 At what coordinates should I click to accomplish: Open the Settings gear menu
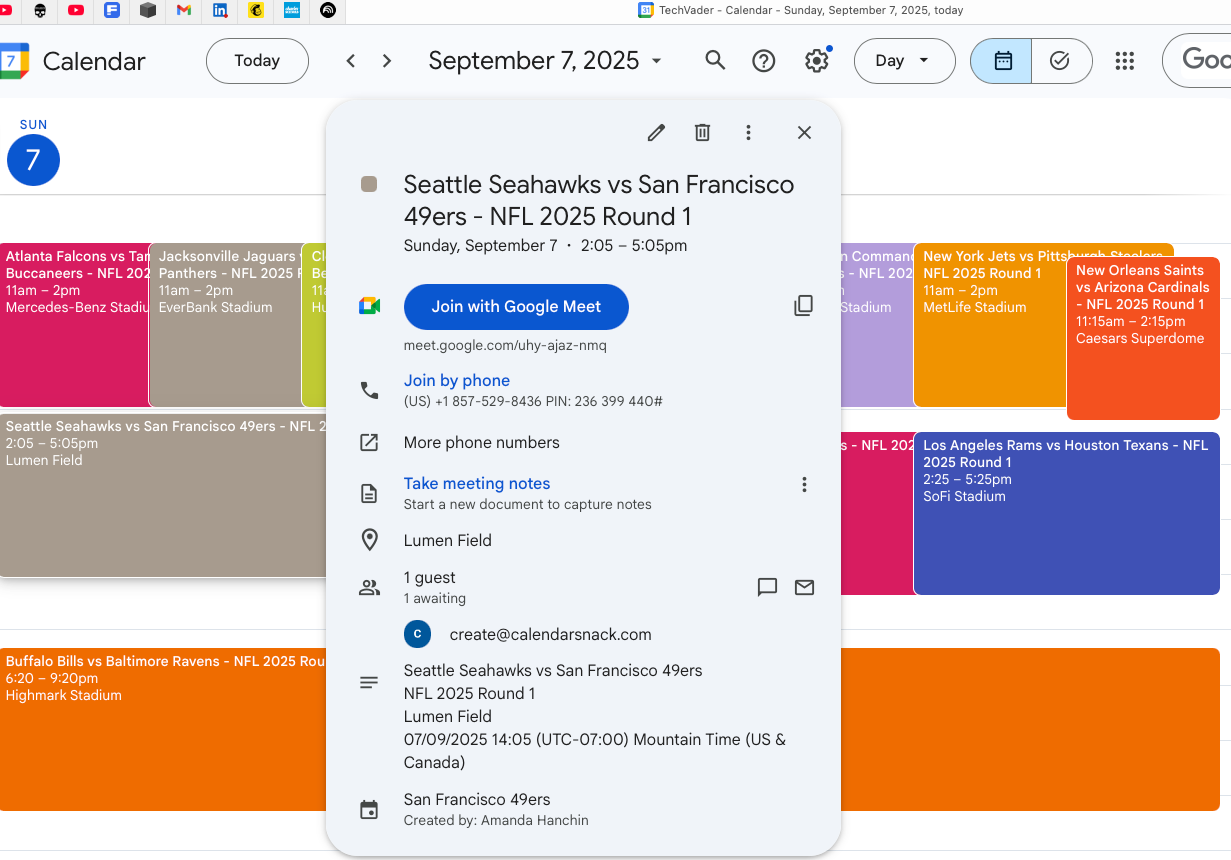click(x=817, y=61)
